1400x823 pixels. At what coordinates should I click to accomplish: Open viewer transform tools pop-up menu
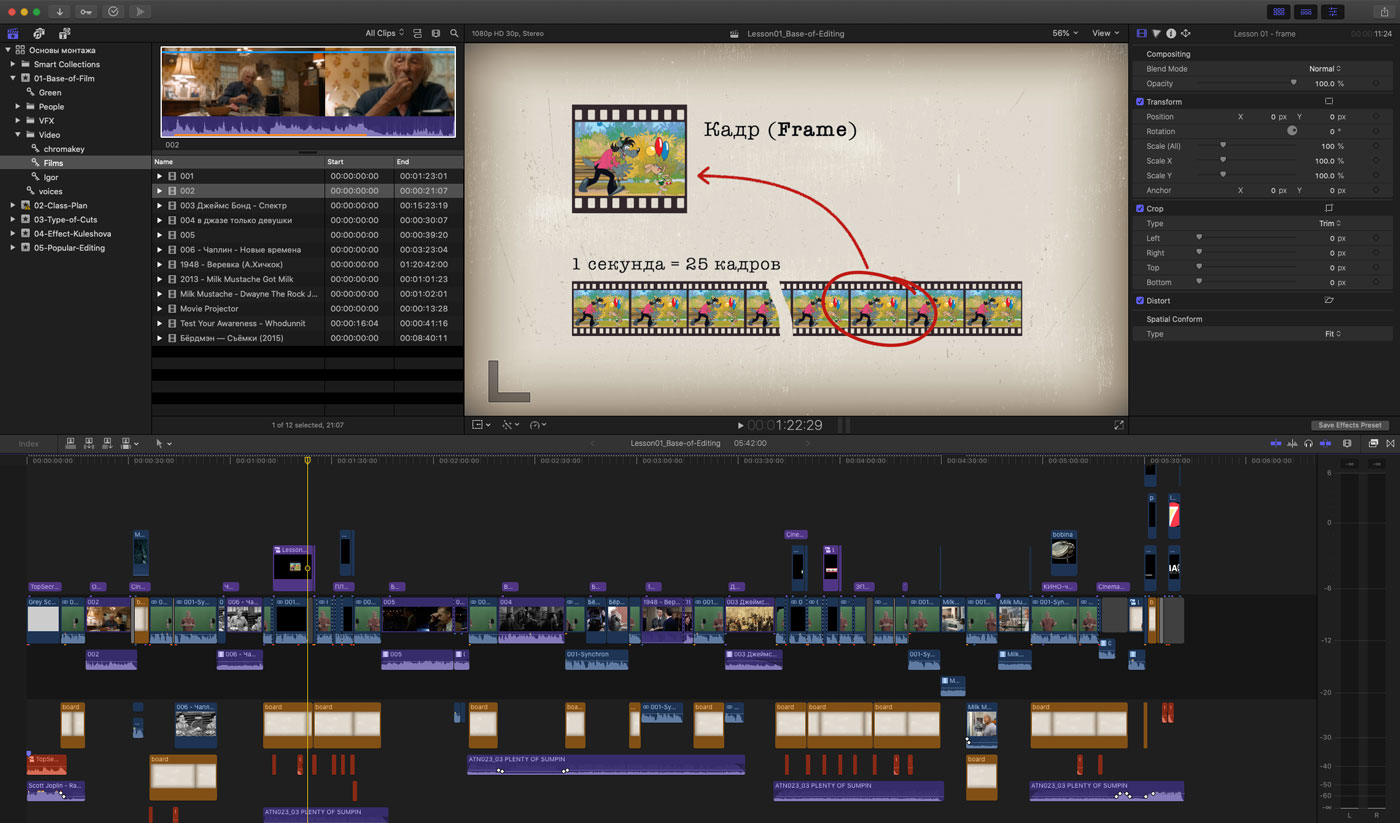pos(481,425)
